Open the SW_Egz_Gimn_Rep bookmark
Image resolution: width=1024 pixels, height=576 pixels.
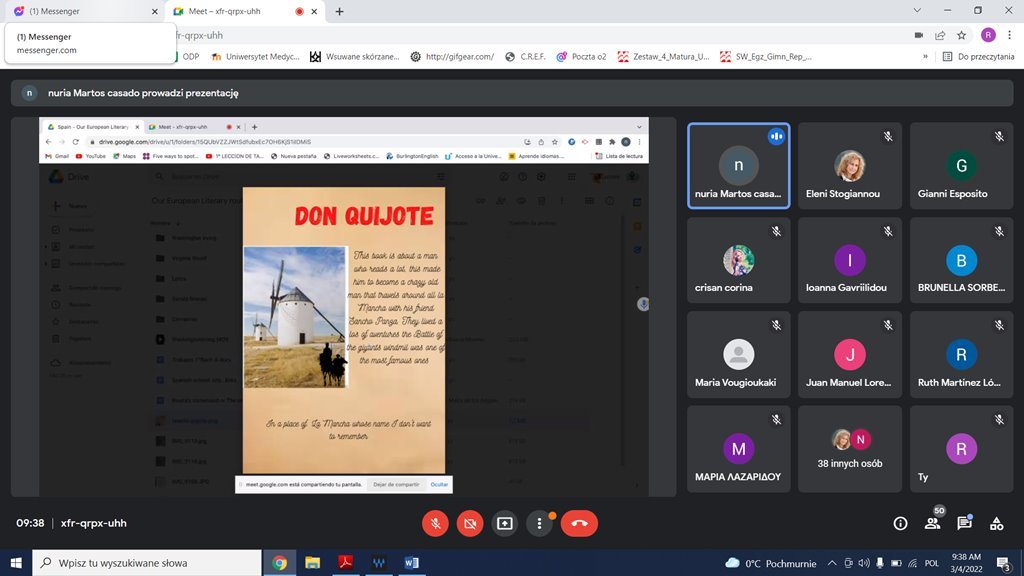coord(765,57)
